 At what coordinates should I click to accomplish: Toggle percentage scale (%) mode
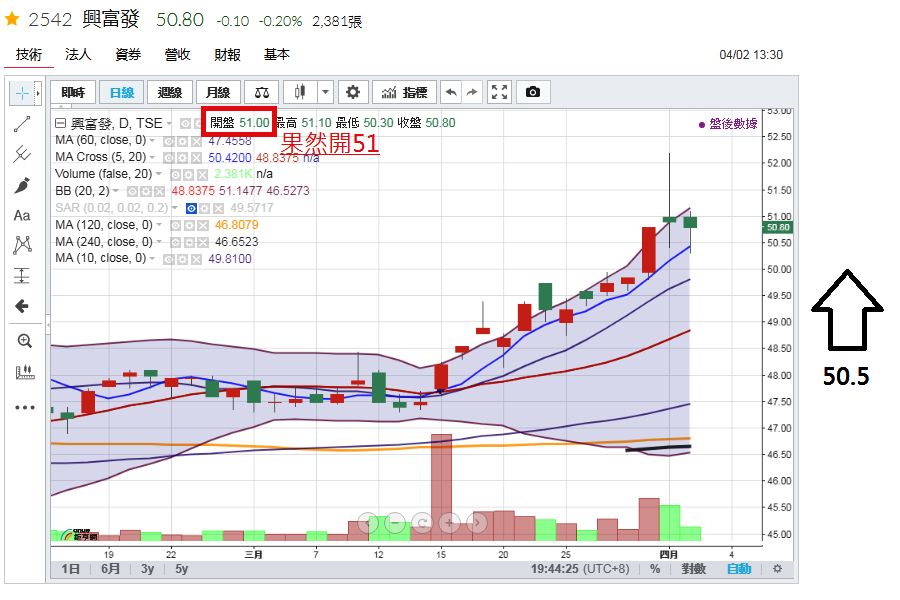655,569
